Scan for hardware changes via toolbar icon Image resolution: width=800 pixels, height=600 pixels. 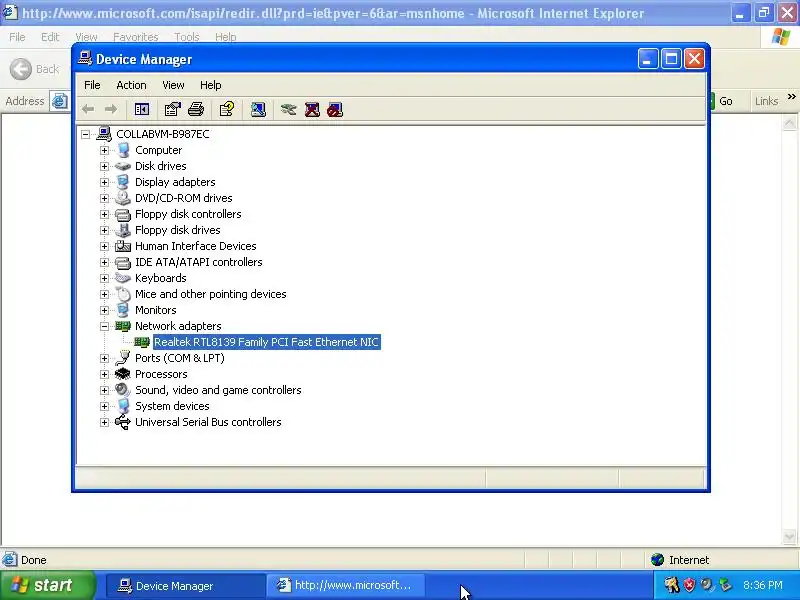[258, 109]
